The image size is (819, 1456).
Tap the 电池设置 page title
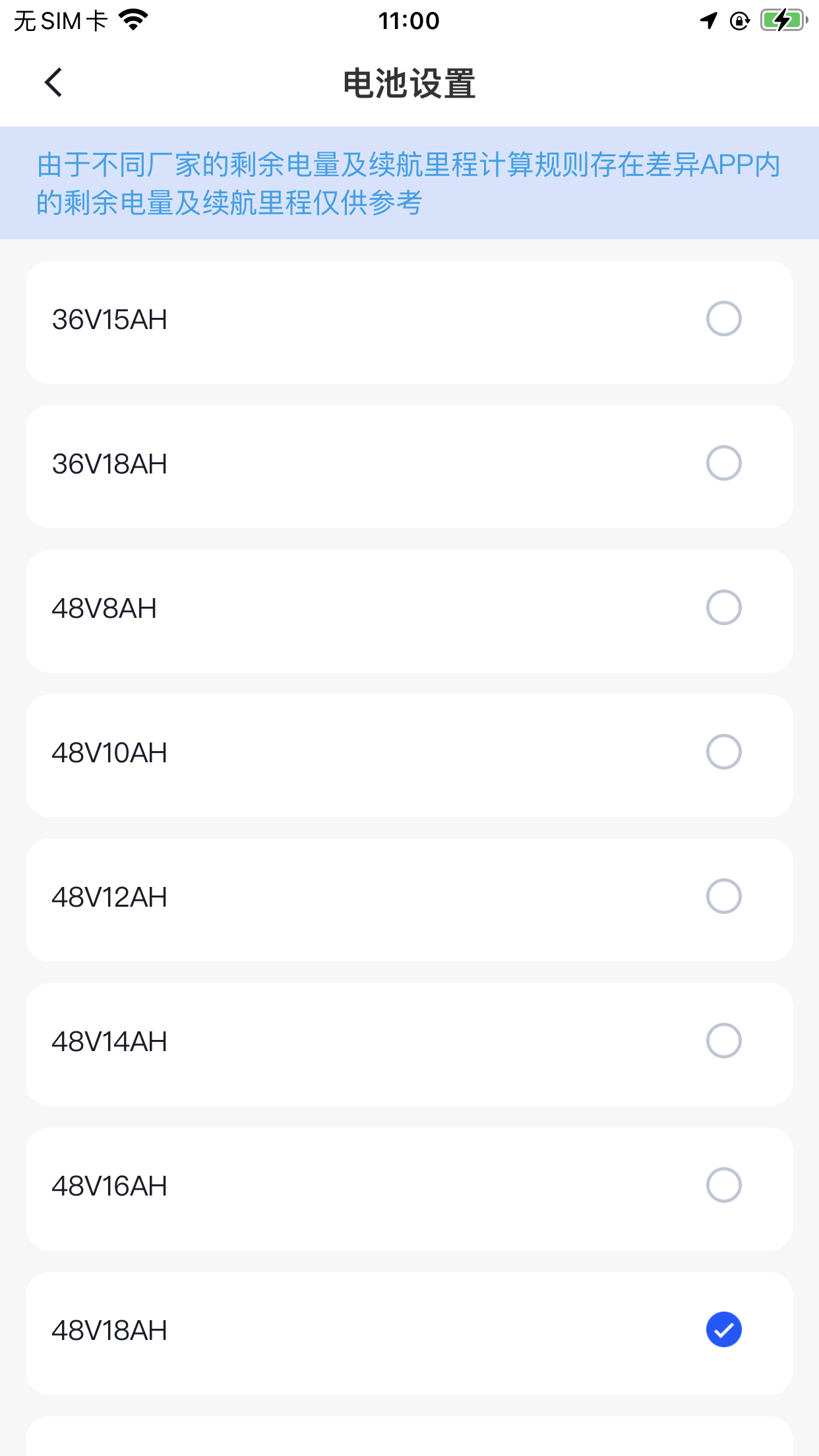click(409, 83)
